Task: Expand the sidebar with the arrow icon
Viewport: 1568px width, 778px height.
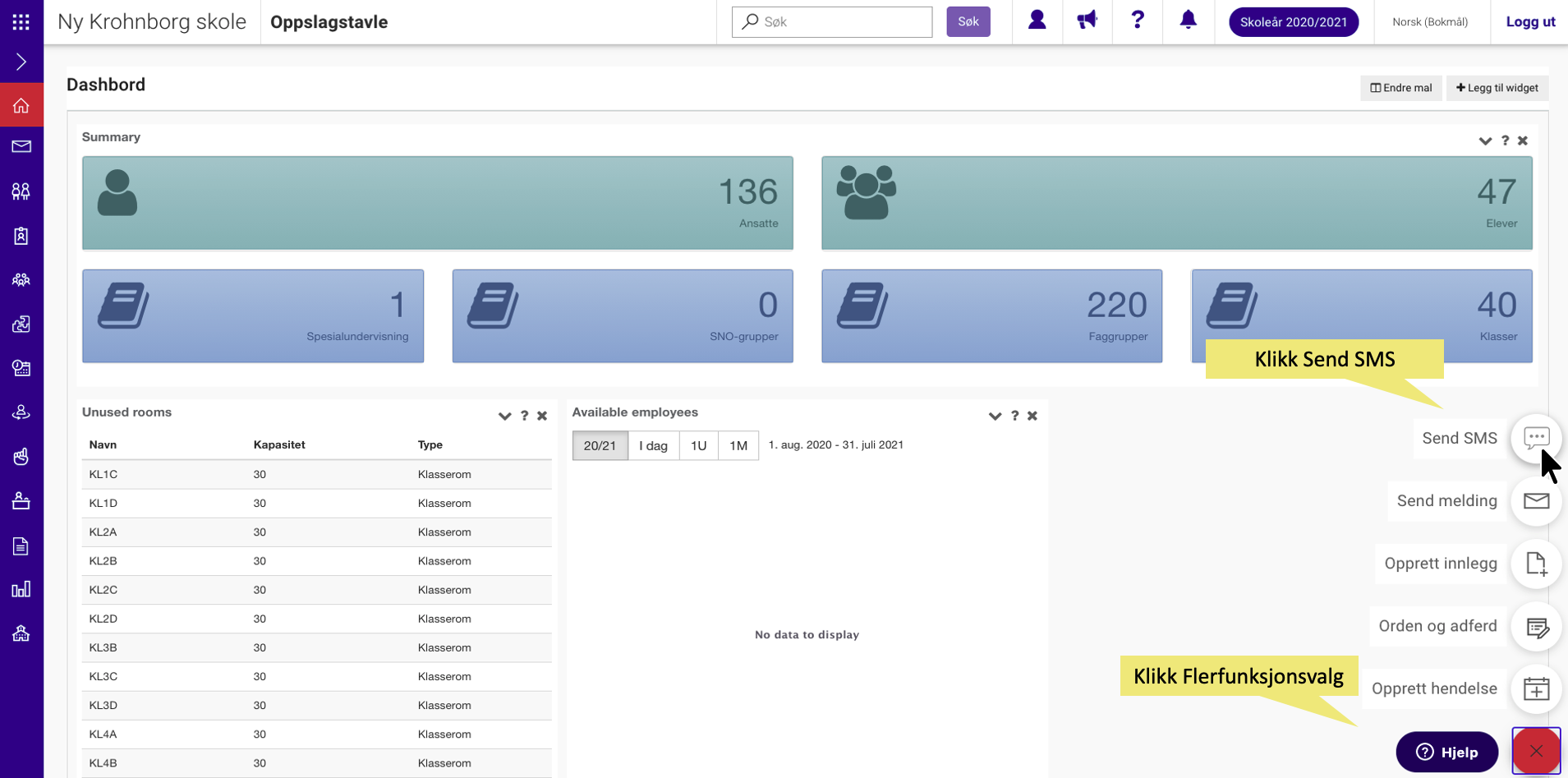Action: point(21,62)
